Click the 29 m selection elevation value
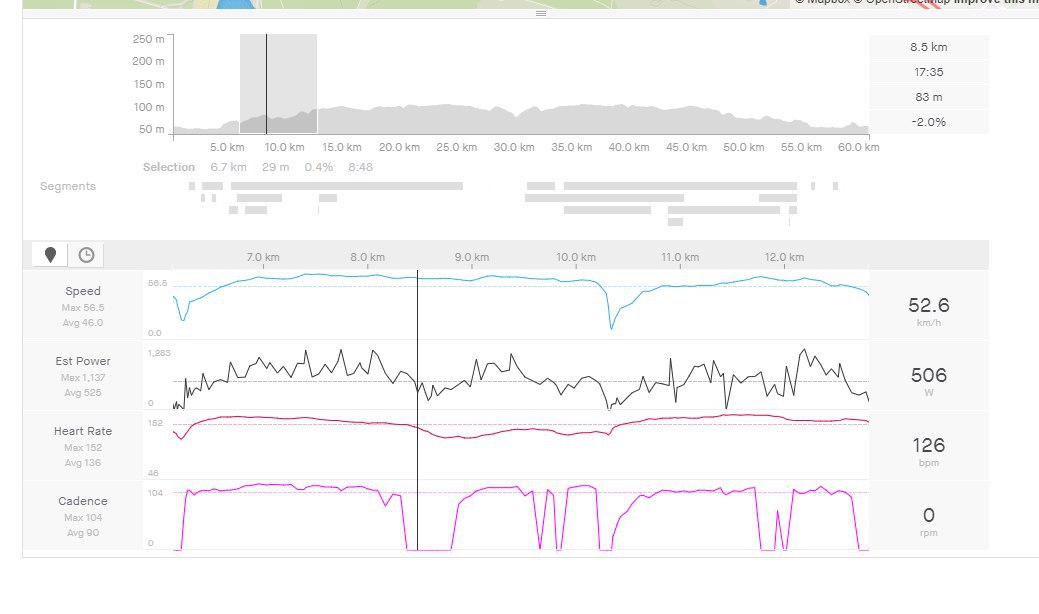 (276, 167)
